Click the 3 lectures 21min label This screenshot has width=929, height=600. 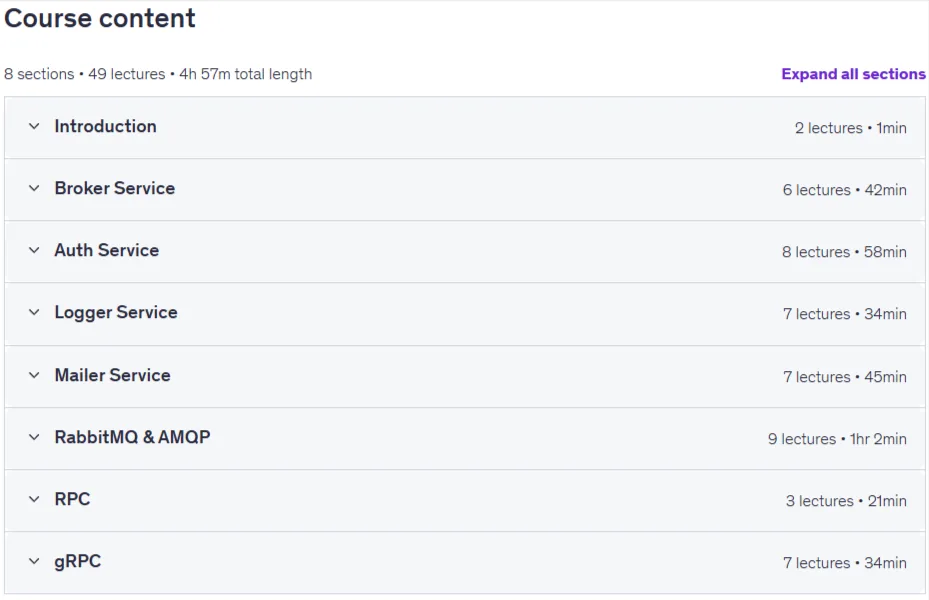(846, 501)
